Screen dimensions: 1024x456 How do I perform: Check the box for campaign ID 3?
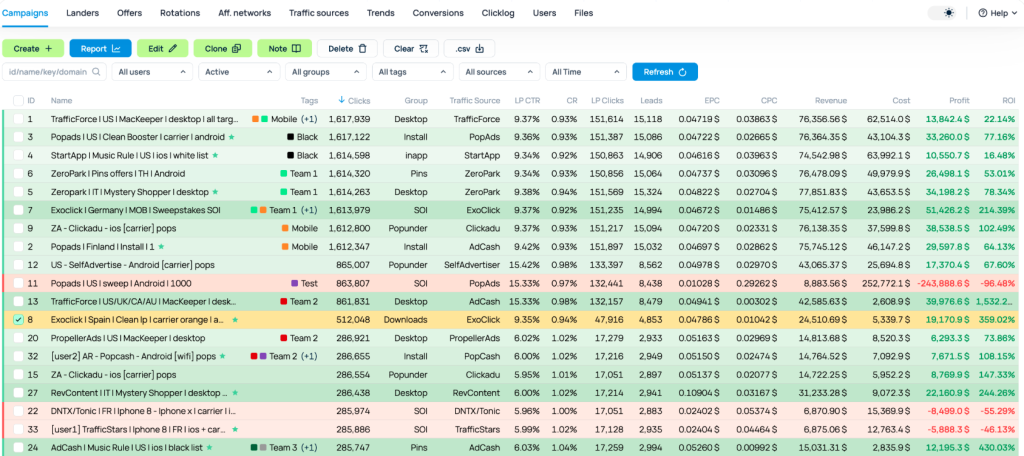pyautogui.click(x=18, y=137)
